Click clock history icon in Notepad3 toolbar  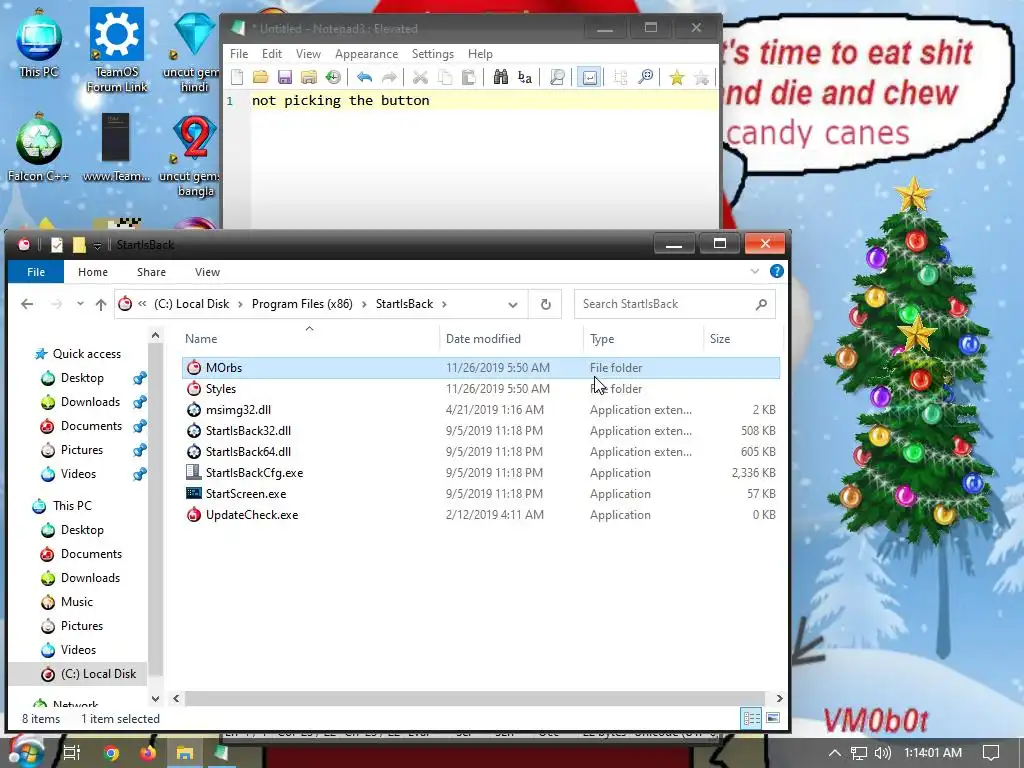(333, 77)
